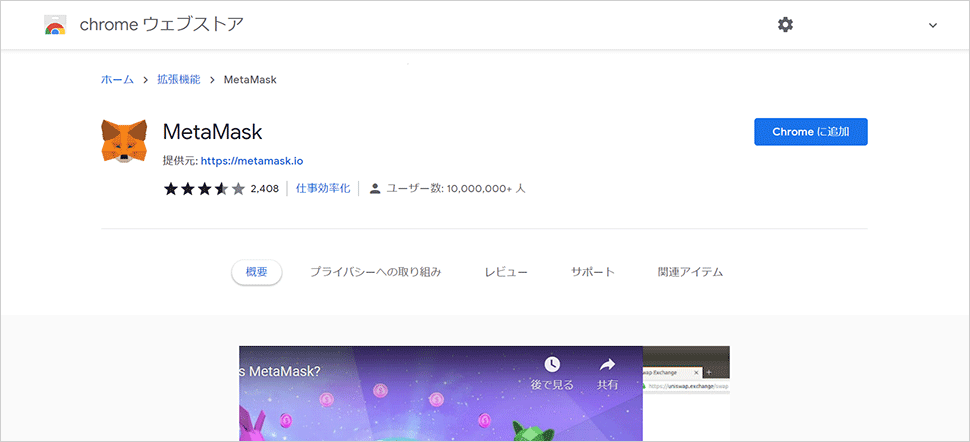Expand the account dropdown chevron at top right
970x442 pixels.
[933, 25]
